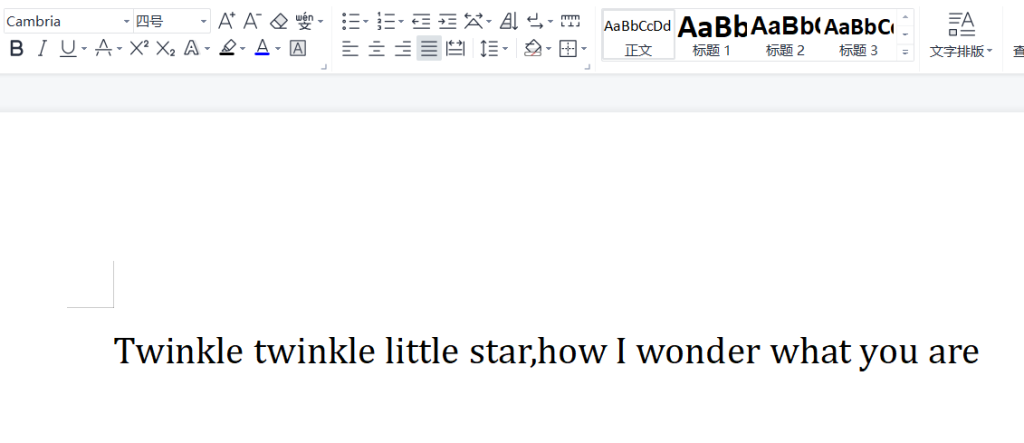Center align the paragraph

(376, 48)
